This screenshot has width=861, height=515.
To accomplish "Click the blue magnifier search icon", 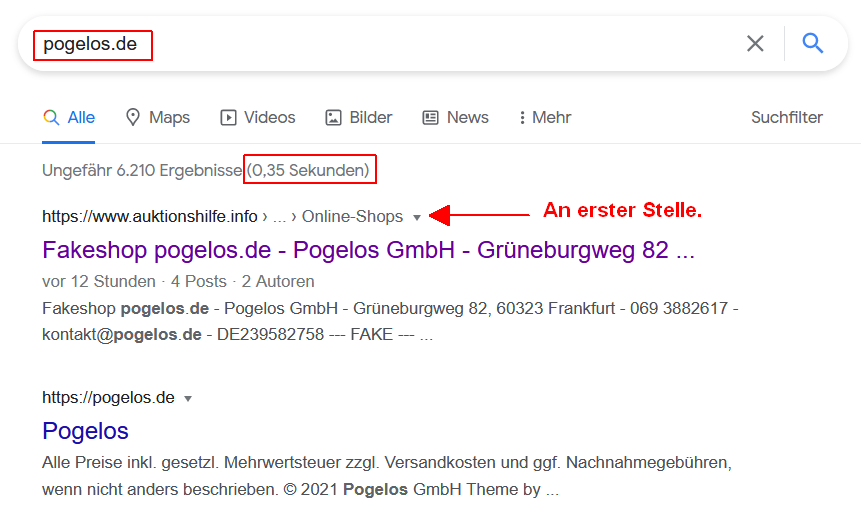I will point(813,43).
